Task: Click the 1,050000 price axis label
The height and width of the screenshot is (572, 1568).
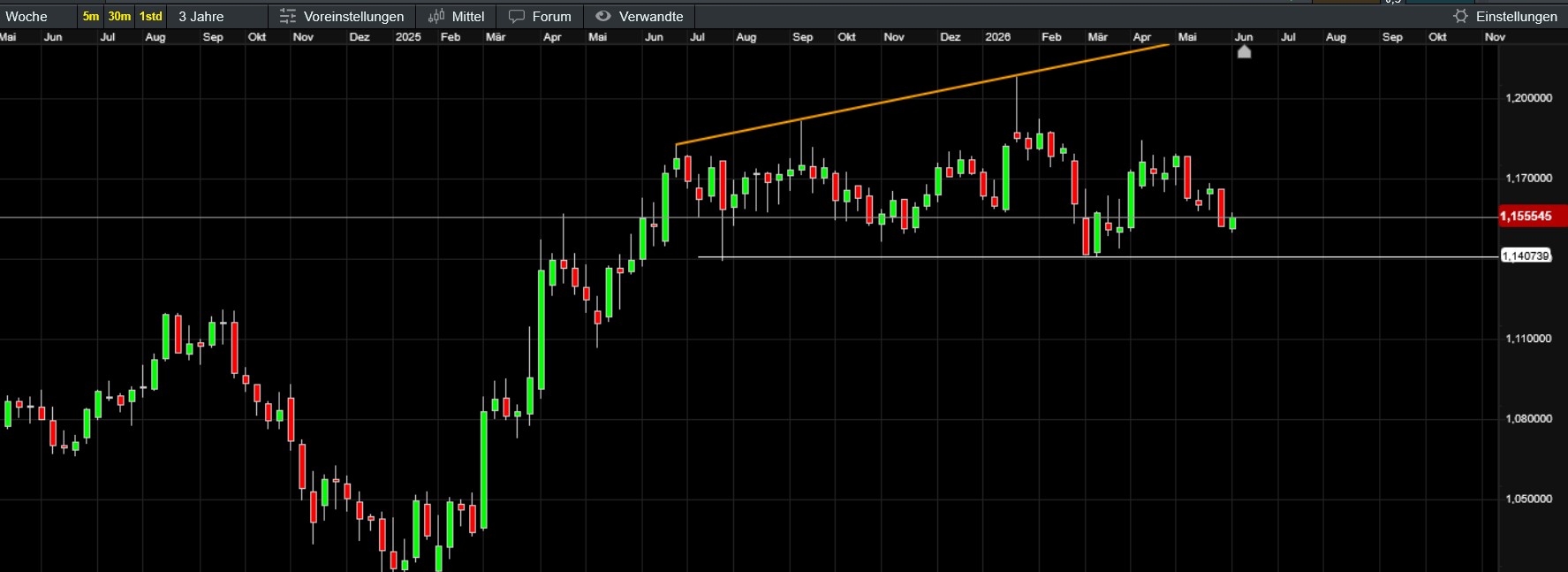Action: coord(1528,500)
